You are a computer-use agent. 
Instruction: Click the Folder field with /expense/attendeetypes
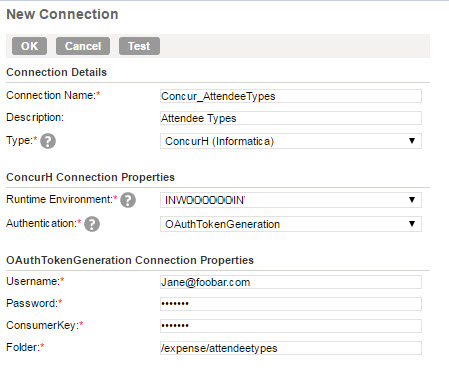tap(291, 348)
